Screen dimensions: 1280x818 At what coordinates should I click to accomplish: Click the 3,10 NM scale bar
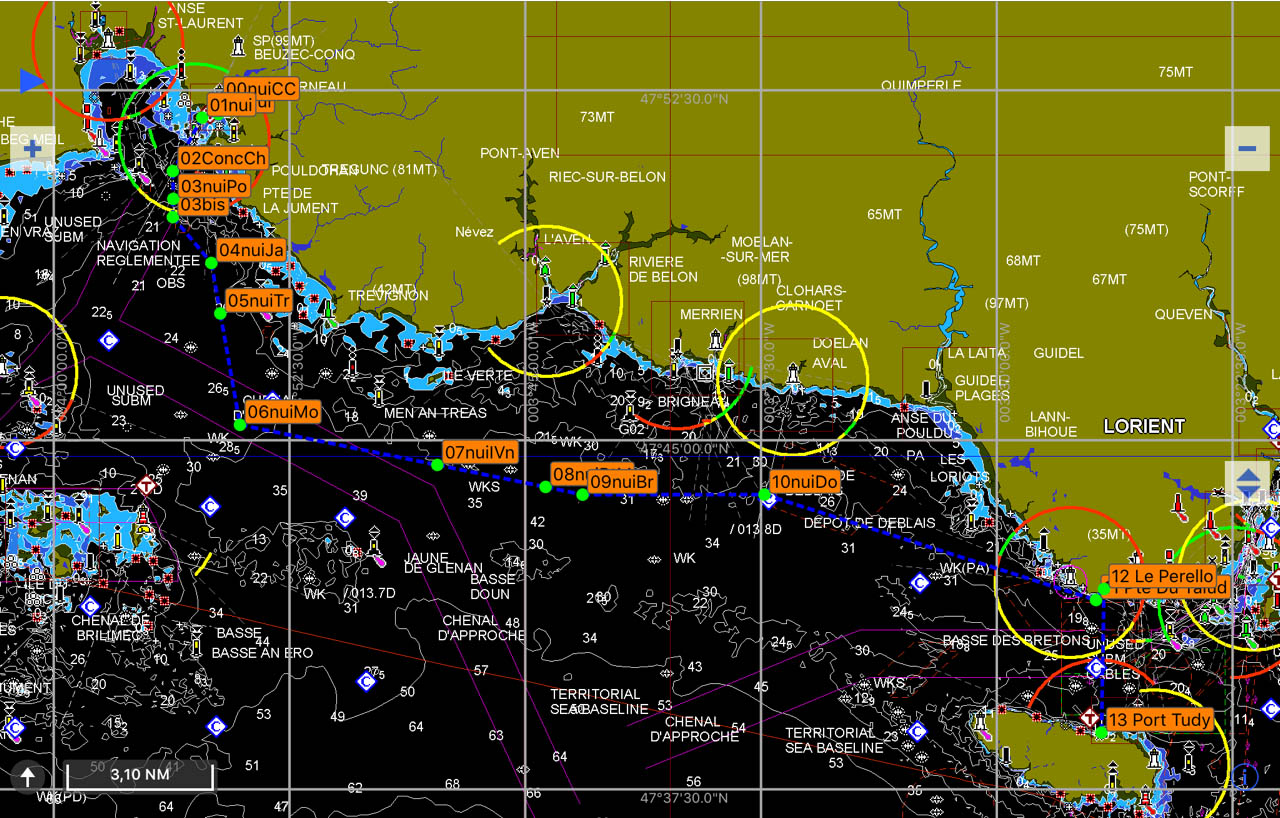coord(139,775)
